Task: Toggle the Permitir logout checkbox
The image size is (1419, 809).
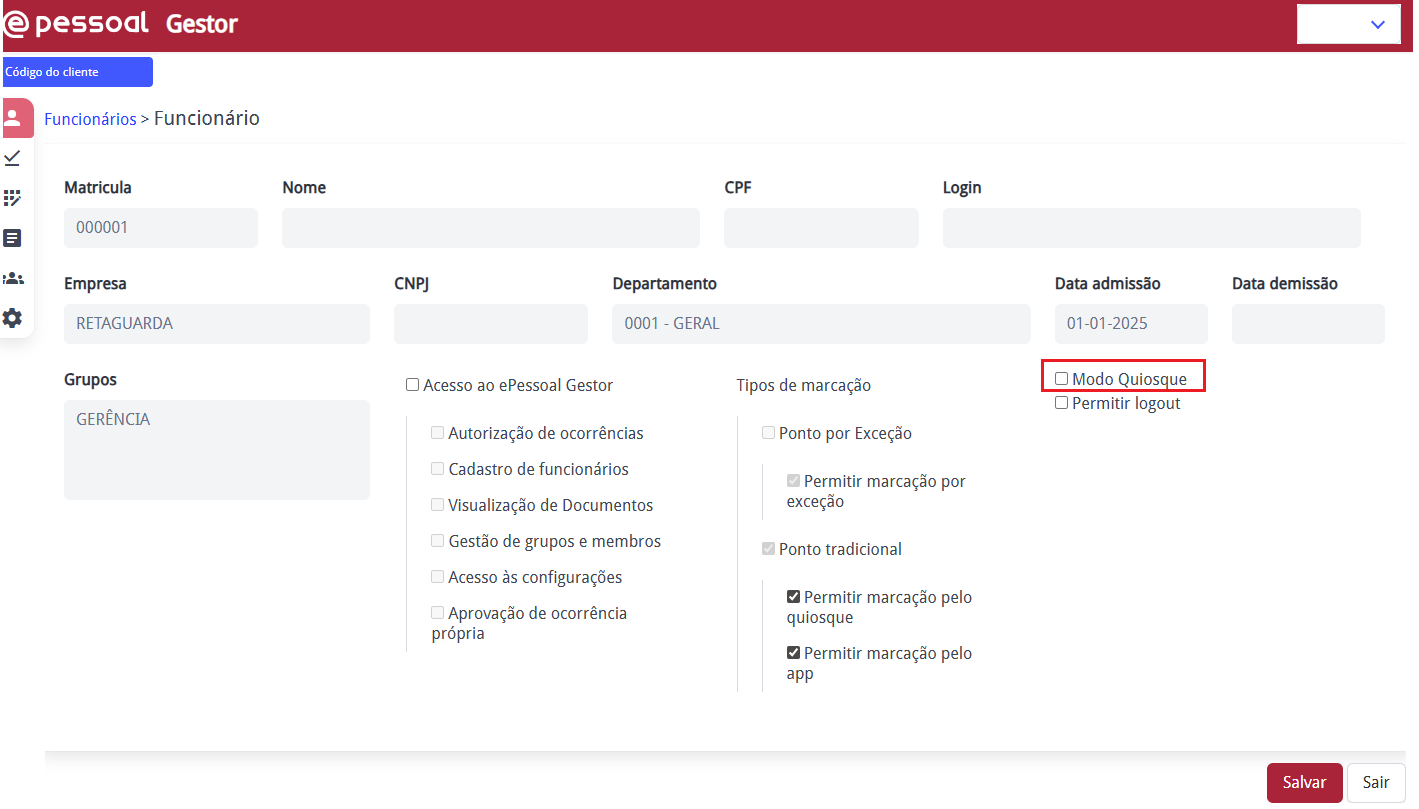Action: tap(1062, 403)
